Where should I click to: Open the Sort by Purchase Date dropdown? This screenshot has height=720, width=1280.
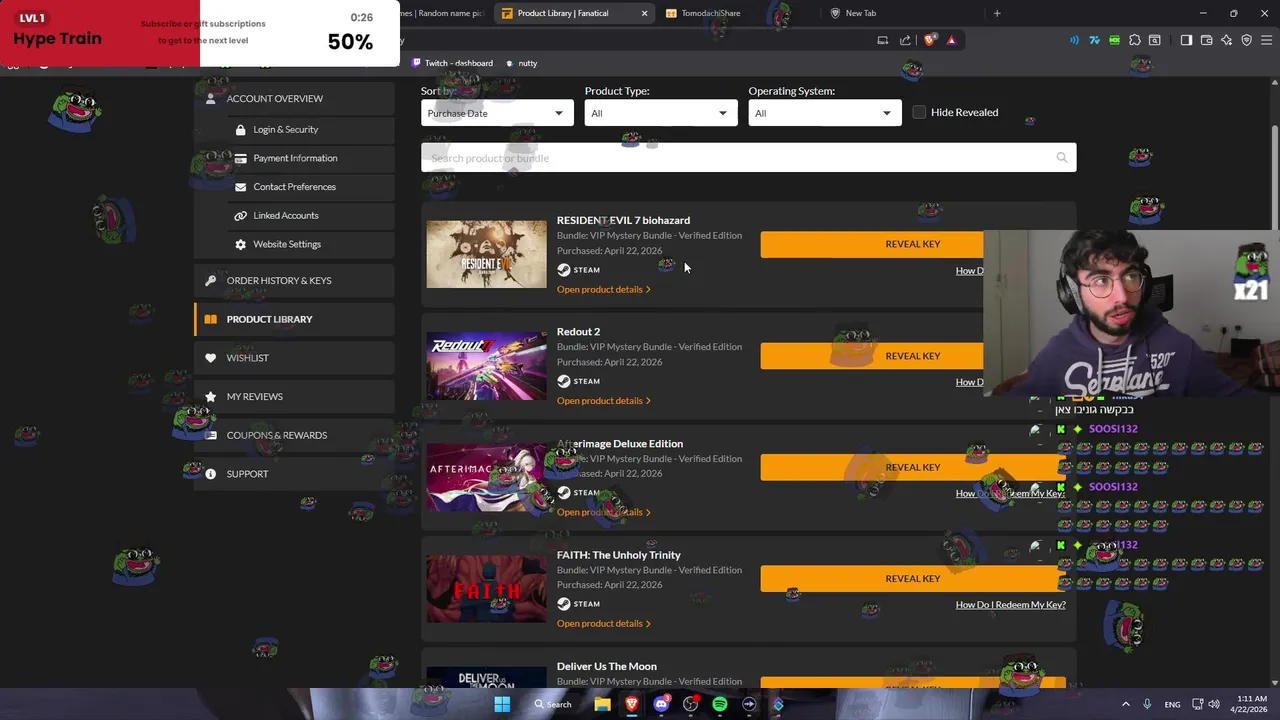497,113
